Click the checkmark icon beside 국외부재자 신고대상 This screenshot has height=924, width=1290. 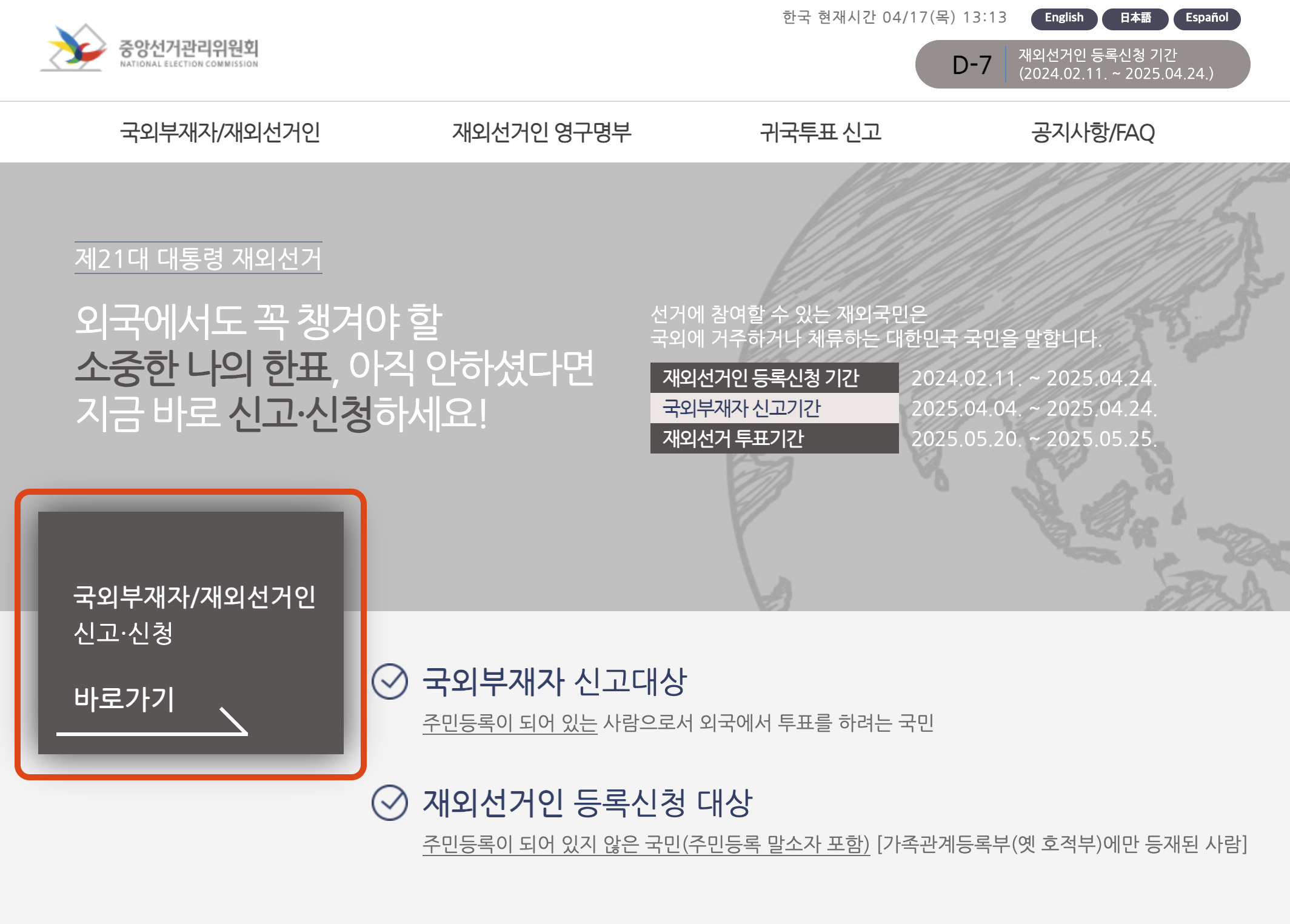coord(390,681)
